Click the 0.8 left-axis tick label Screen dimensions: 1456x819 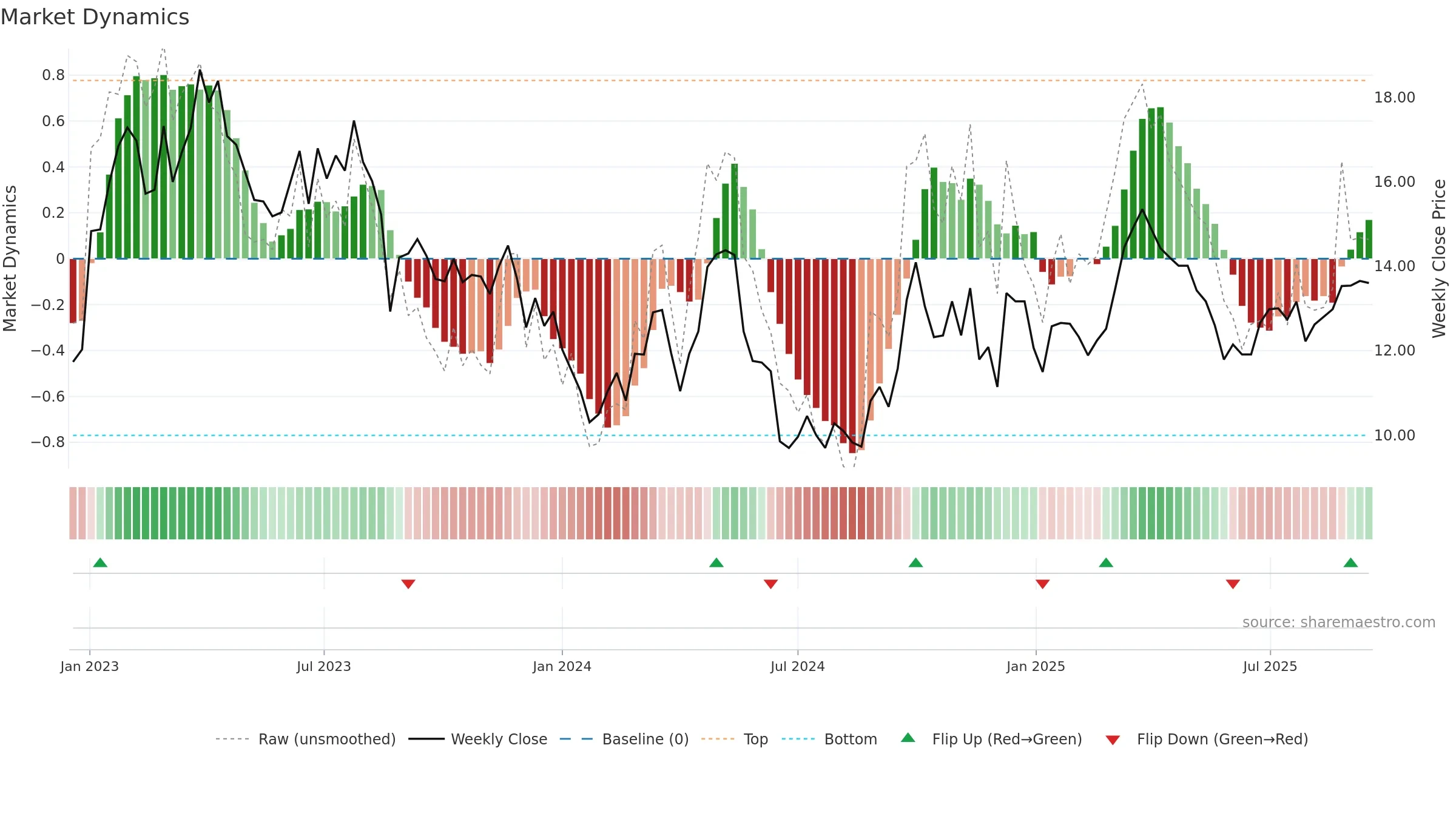click(x=53, y=75)
